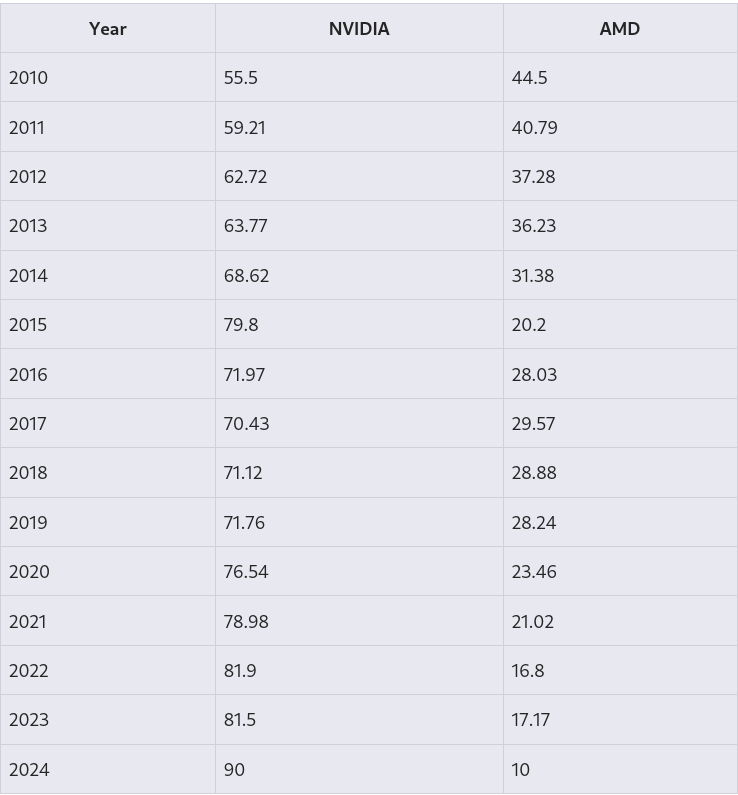
Task: Select NVIDIA value 90
Action: [x=234, y=770]
